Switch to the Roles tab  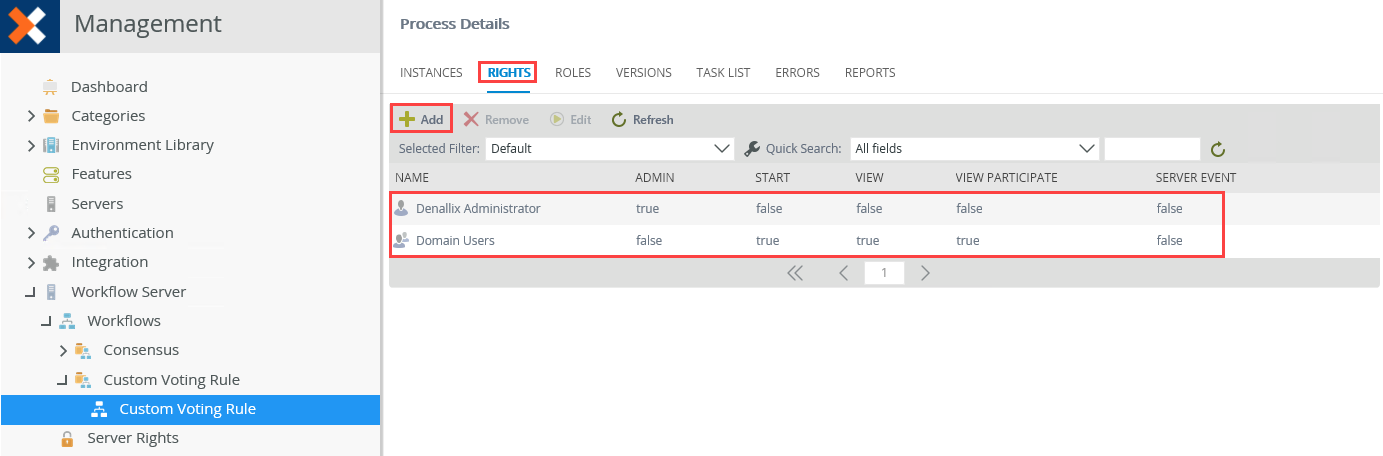coord(573,73)
